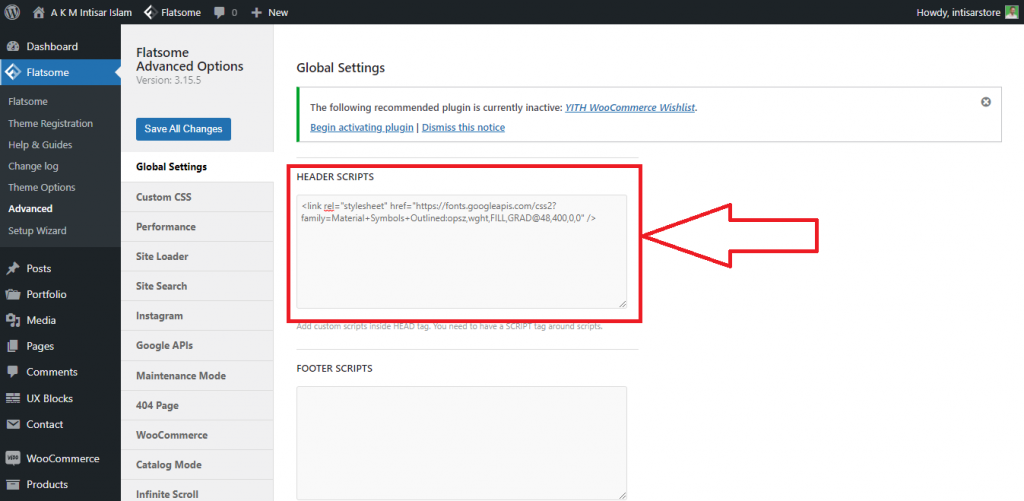Image resolution: width=1024 pixels, height=501 pixels.
Task: Grab the Footer Scripts textarea resize handle
Action: click(622, 496)
